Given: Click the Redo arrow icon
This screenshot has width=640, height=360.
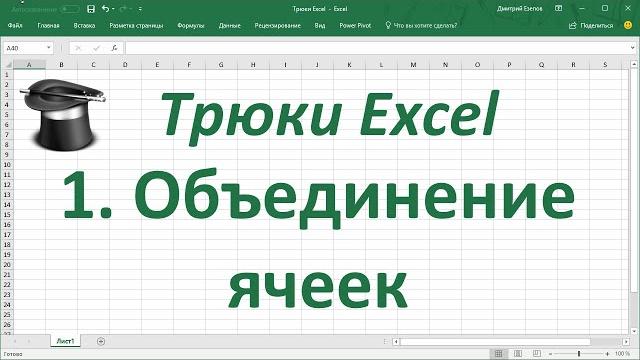Looking at the screenshot, I should [x=124, y=9].
